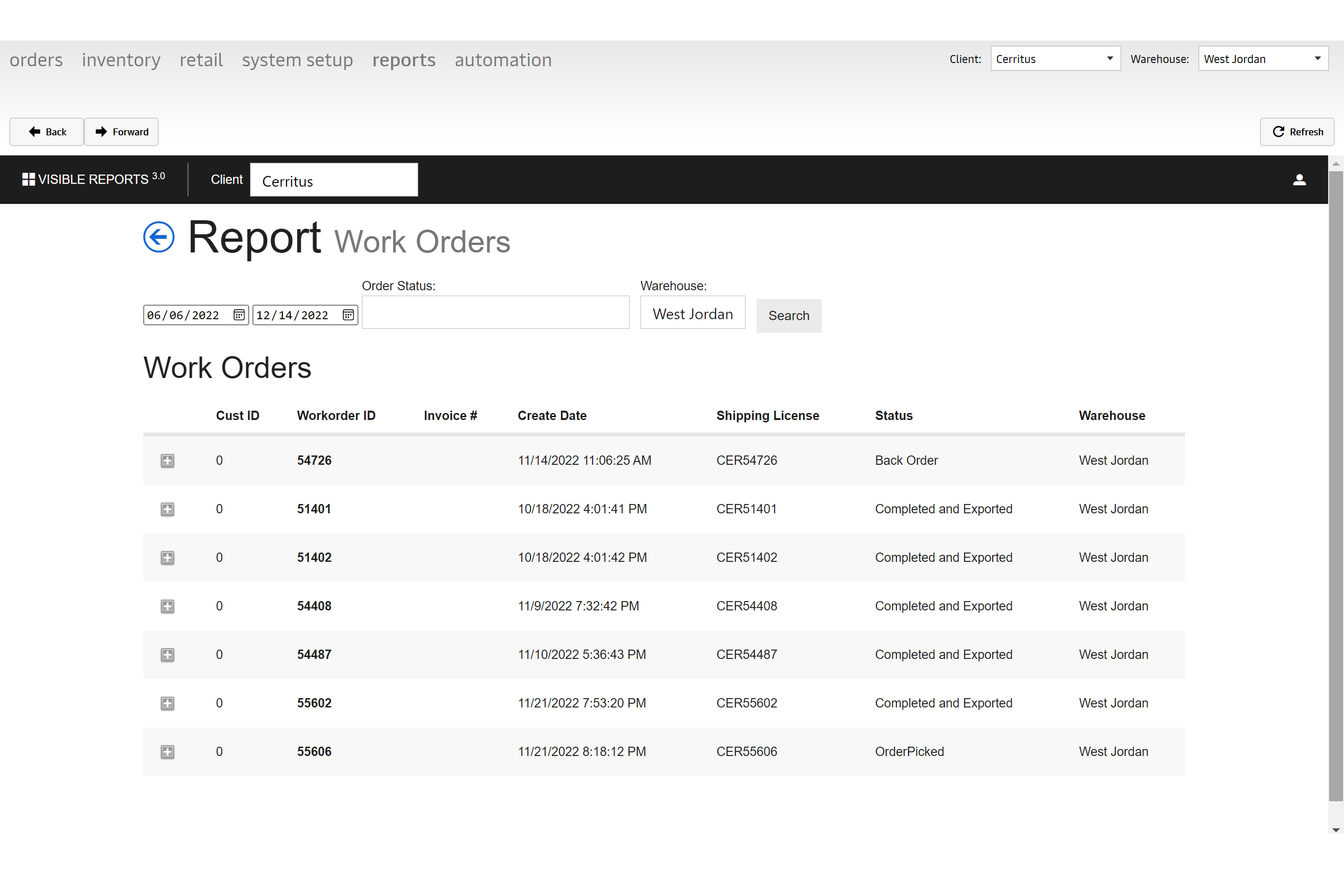Expand row for workorder 55602
The image size is (1344, 896).
pyautogui.click(x=168, y=703)
